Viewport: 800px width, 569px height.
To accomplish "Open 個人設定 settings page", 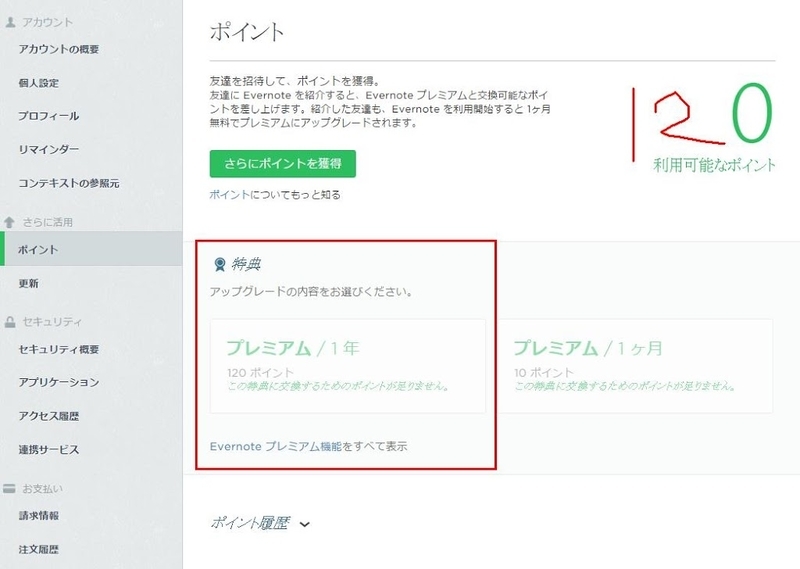I will [x=39, y=83].
